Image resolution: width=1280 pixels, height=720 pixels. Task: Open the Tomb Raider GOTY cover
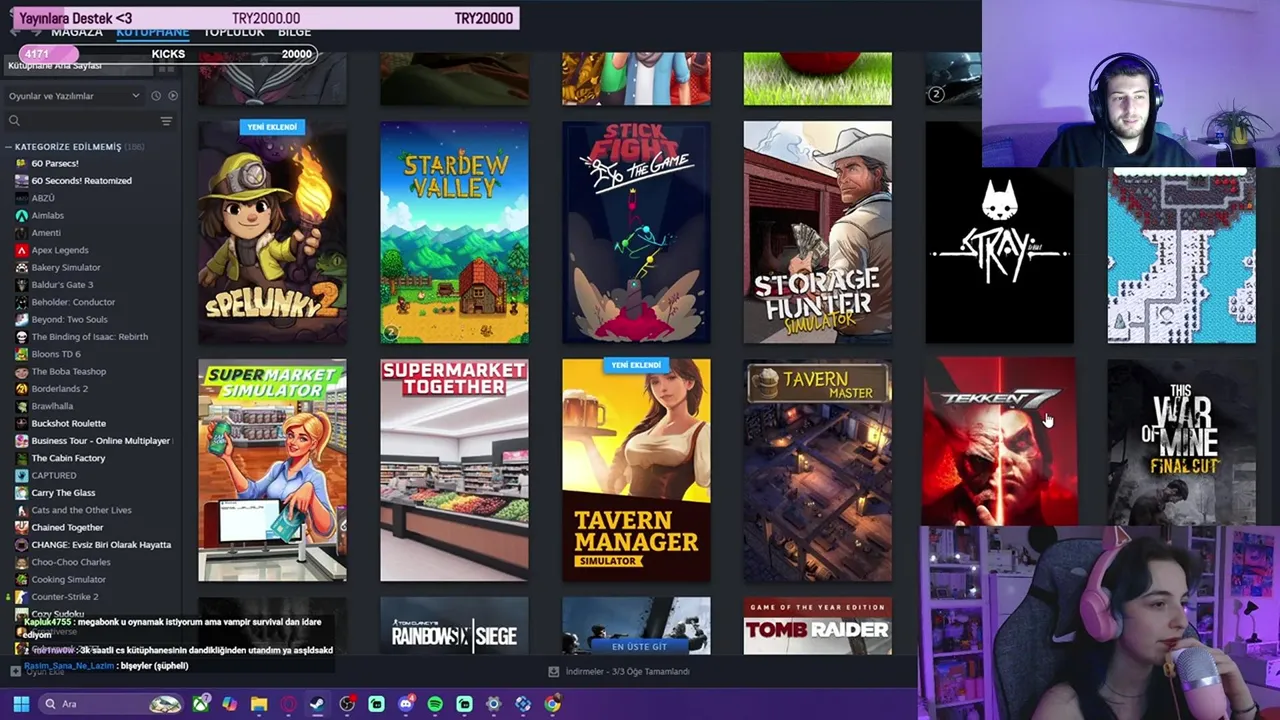pyautogui.click(x=817, y=626)
